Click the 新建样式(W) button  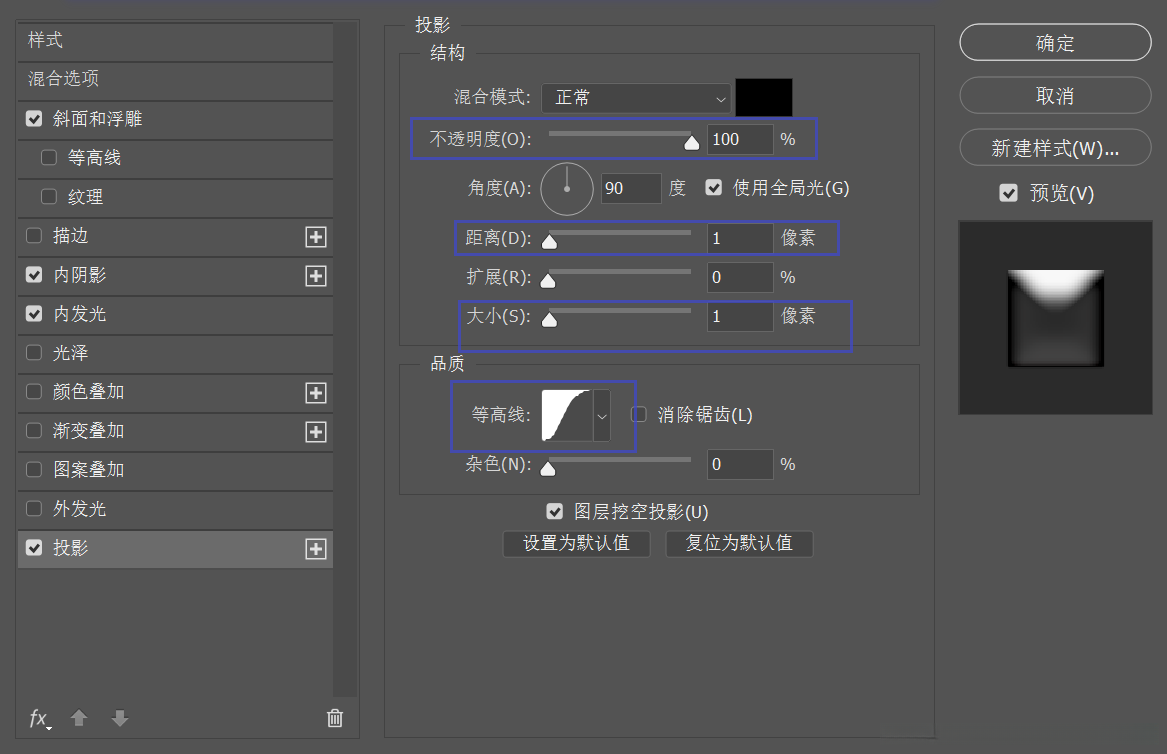coord(1054,147)
